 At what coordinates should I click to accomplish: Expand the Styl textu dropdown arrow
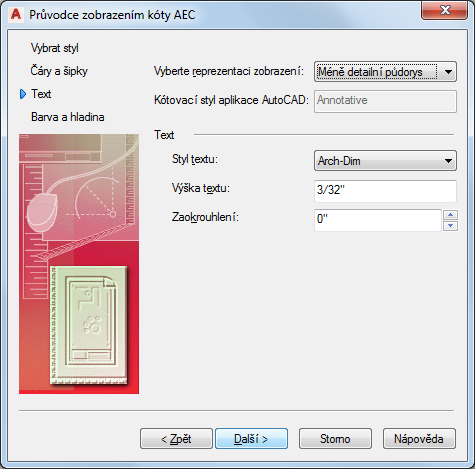[448, 161]
